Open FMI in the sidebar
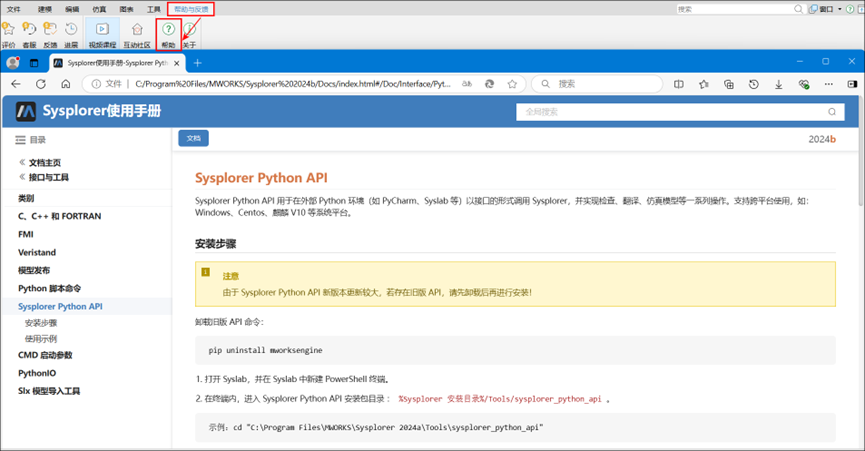The image size is (865, 451). pyautogui.click(x=26, y=234)
